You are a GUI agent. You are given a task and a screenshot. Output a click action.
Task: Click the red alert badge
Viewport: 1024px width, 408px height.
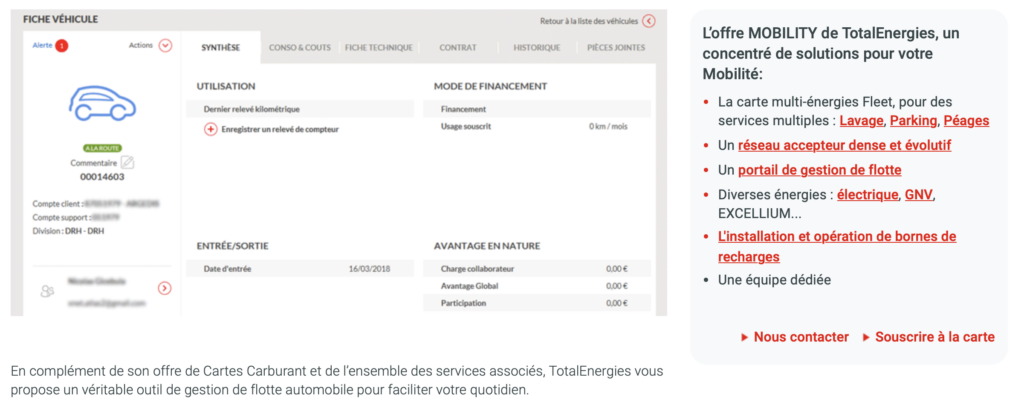62,46
